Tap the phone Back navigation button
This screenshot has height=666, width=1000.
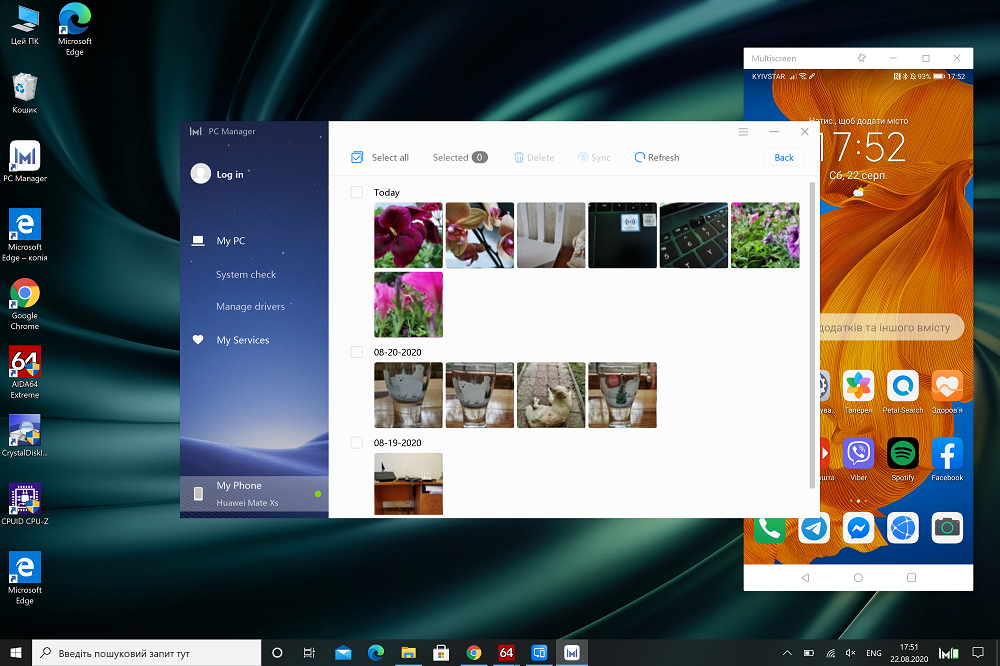[805, 577]
